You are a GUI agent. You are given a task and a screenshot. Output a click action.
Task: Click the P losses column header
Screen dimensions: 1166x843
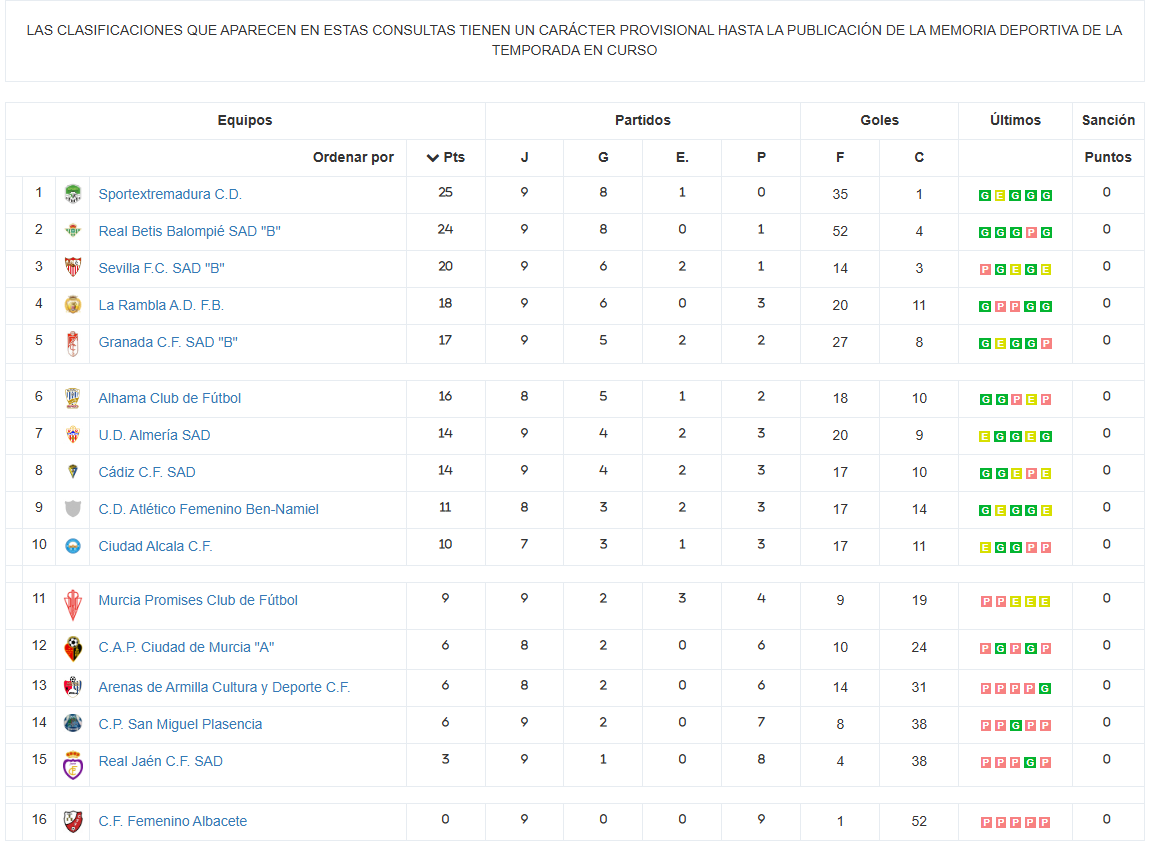tap(761, 158)
